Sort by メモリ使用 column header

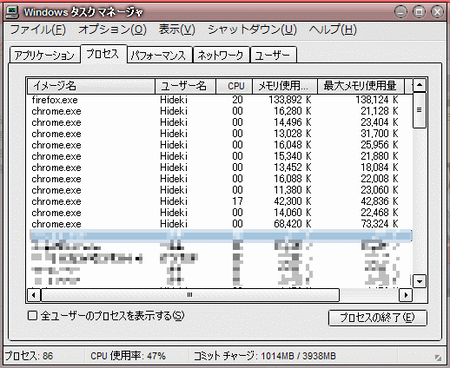285,86
